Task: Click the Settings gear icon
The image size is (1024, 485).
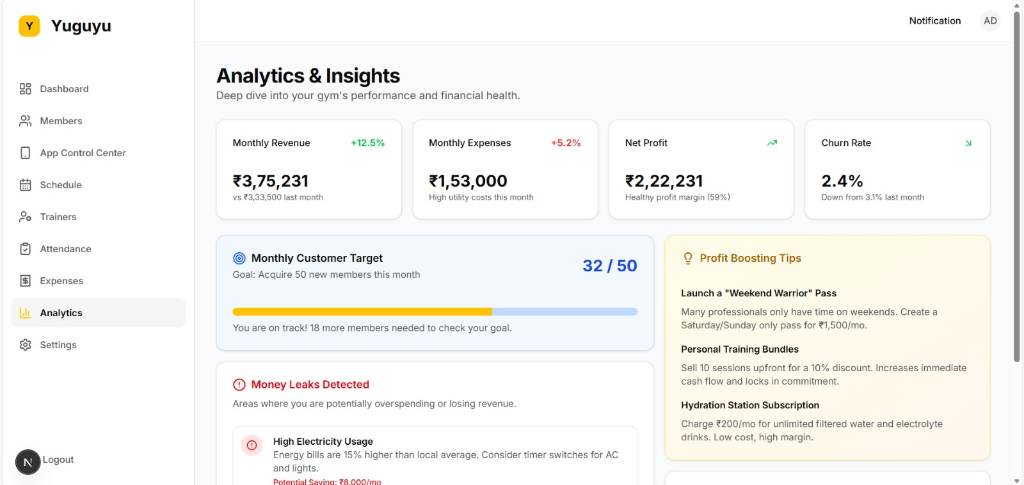Action: tap(25, 345)
